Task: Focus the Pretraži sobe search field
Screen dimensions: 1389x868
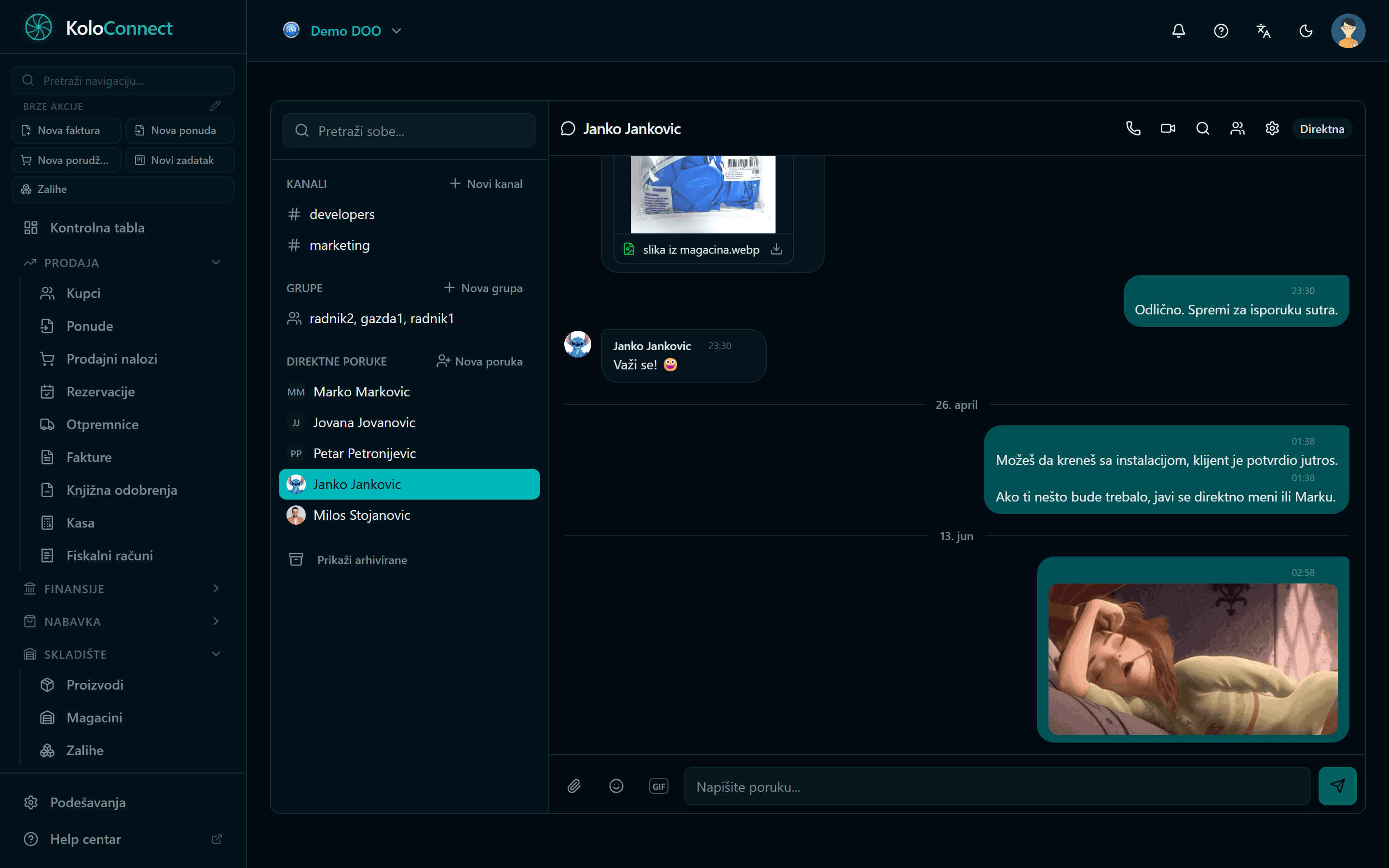Action: 409,131
